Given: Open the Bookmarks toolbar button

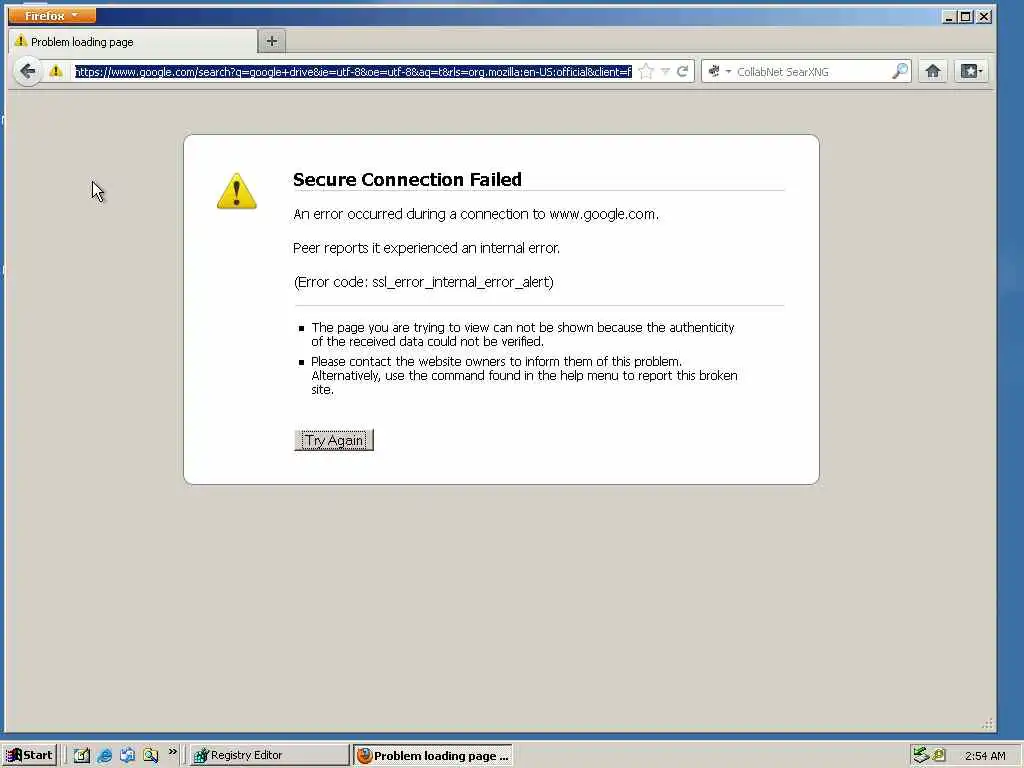Looking at the screenshot, I should [x=971, y=71].
